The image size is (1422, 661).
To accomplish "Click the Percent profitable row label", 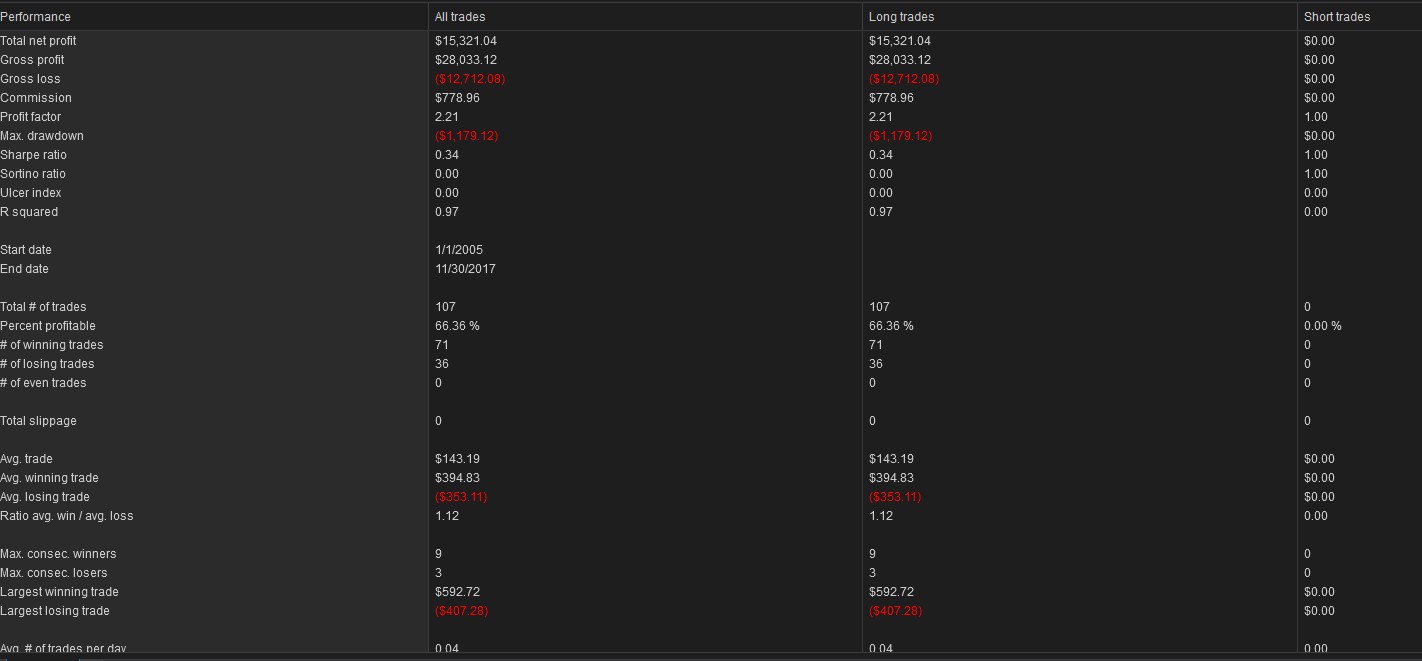I will (48, 326).
